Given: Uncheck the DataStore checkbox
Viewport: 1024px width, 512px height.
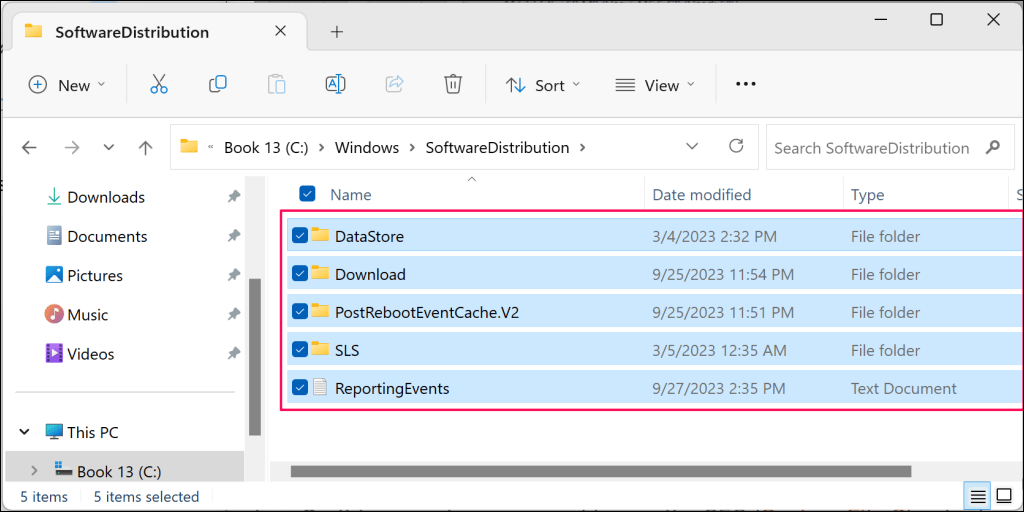Looking at the screenshot, I should click(300, 236).
